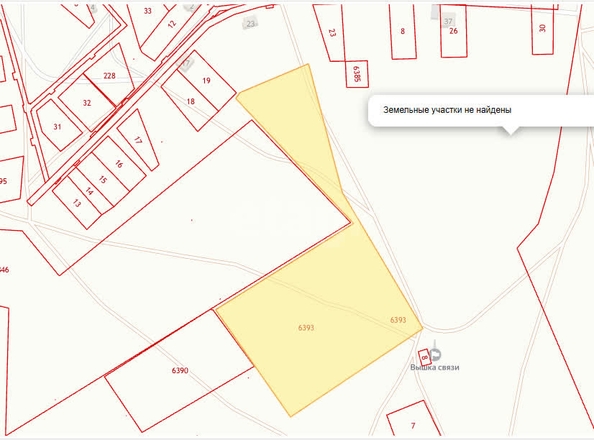The height and width of the screenshot is (440, 594).
Task: Select parcel 228
Action: coord(109,76)
